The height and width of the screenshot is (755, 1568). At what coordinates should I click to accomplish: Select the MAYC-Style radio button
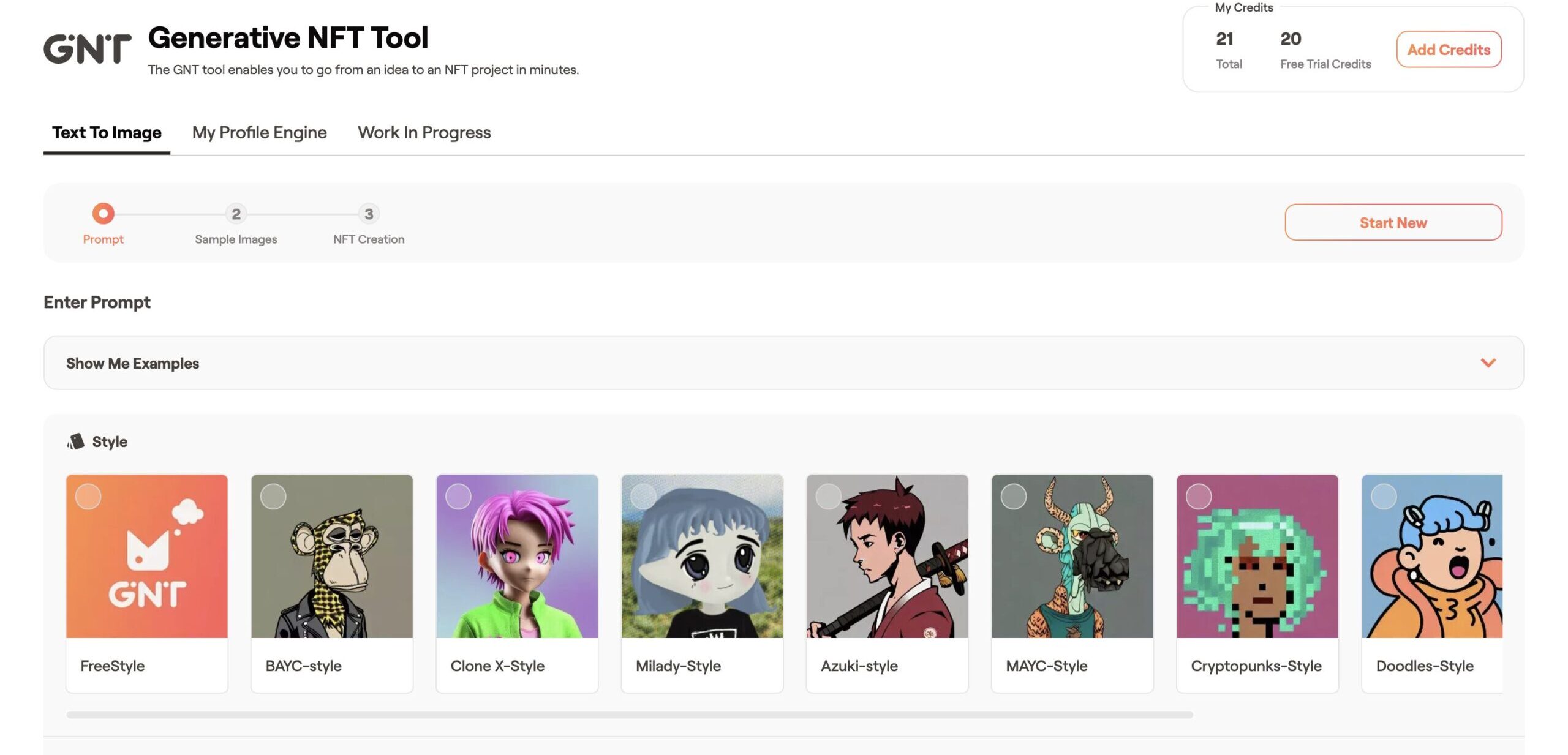point(1014,497)
